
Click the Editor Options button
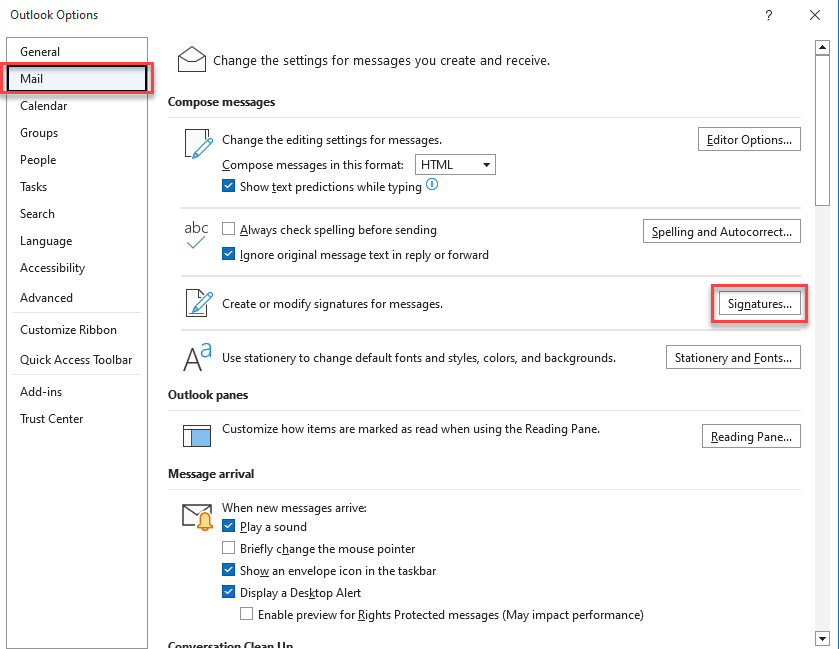click(x=749, y=139)
